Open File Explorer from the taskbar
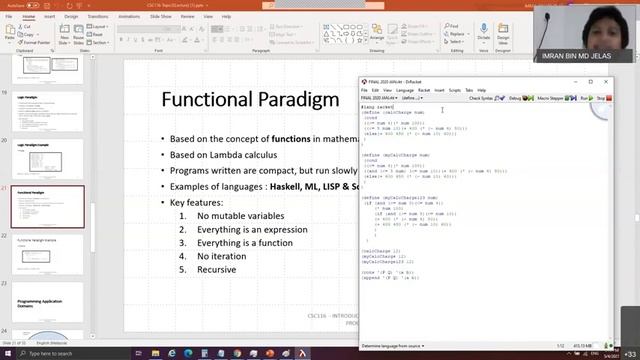The image size is (640, 360). click(156, 353)
